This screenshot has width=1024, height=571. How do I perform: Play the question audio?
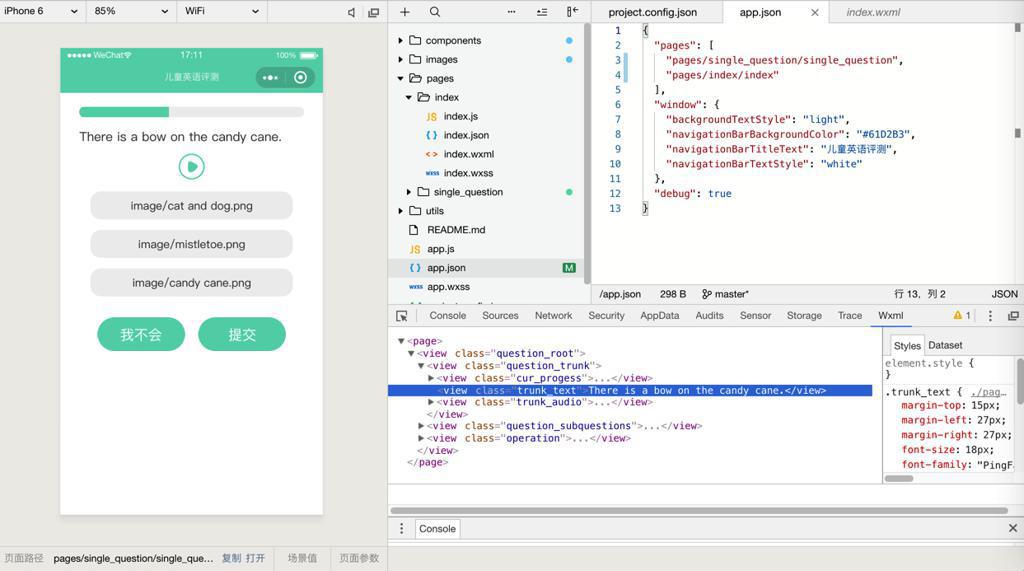tap(191, 167)
